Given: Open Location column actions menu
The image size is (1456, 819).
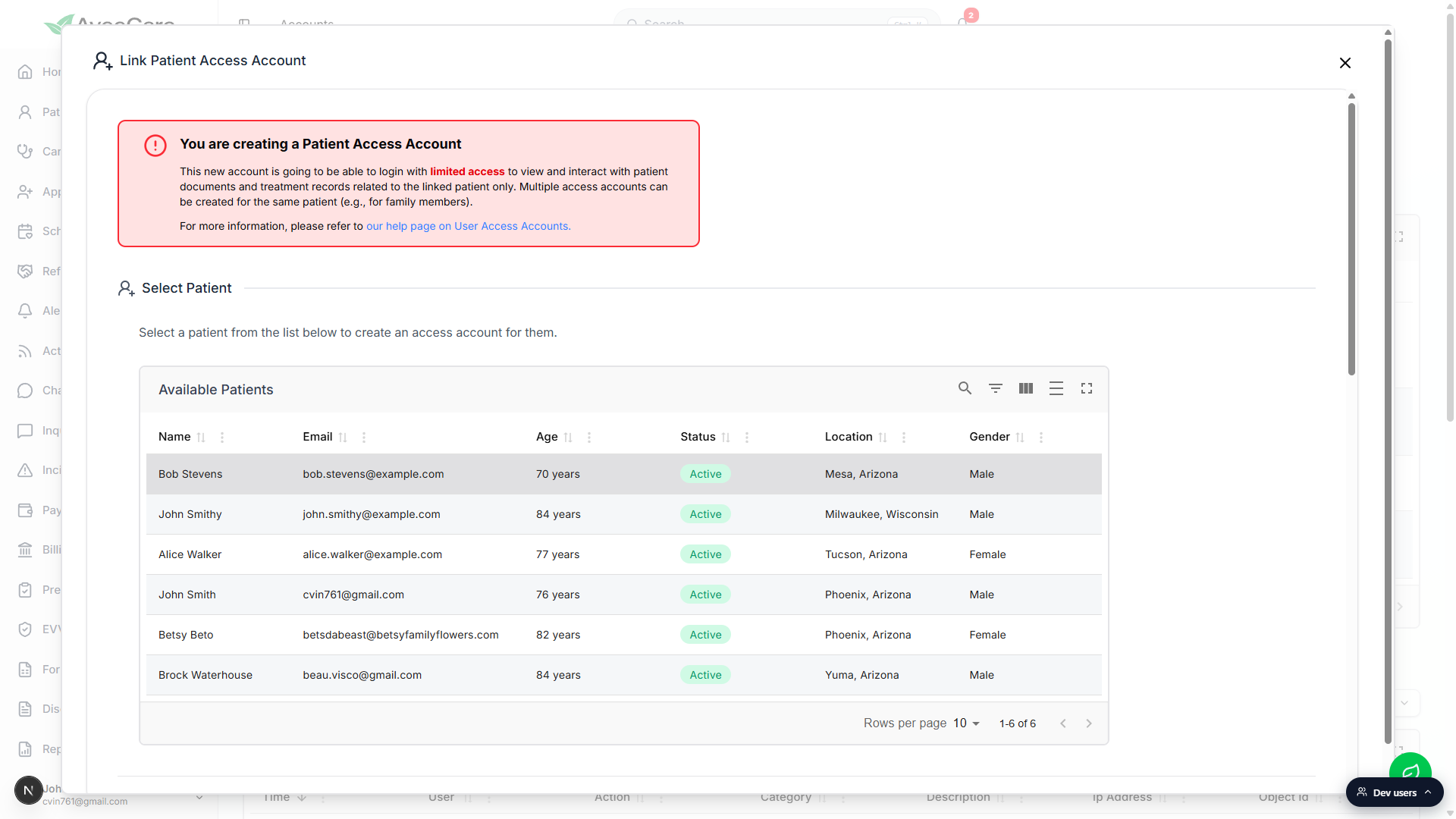Looking at the screenshot, I should tap(904, 438).
